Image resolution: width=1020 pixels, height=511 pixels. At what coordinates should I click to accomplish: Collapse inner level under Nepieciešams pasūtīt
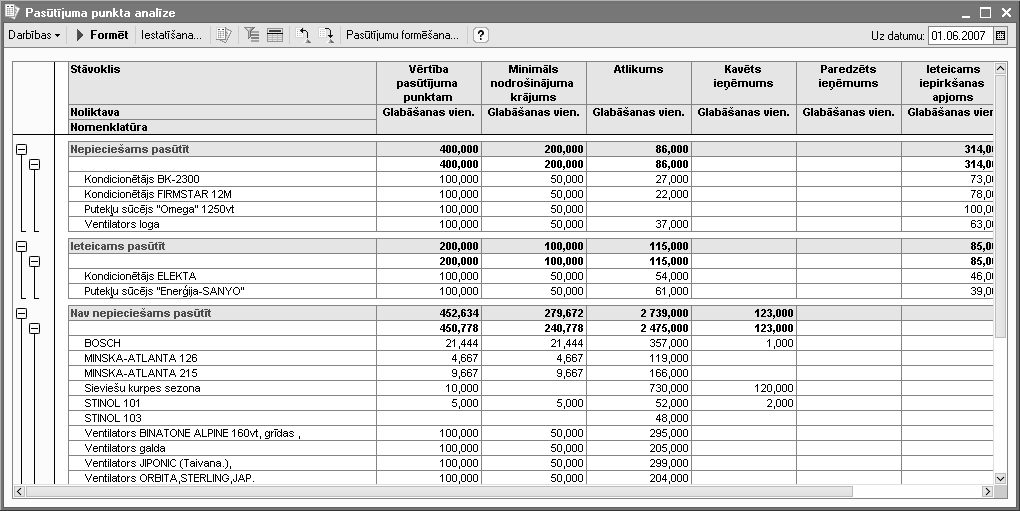click(34, 164)
